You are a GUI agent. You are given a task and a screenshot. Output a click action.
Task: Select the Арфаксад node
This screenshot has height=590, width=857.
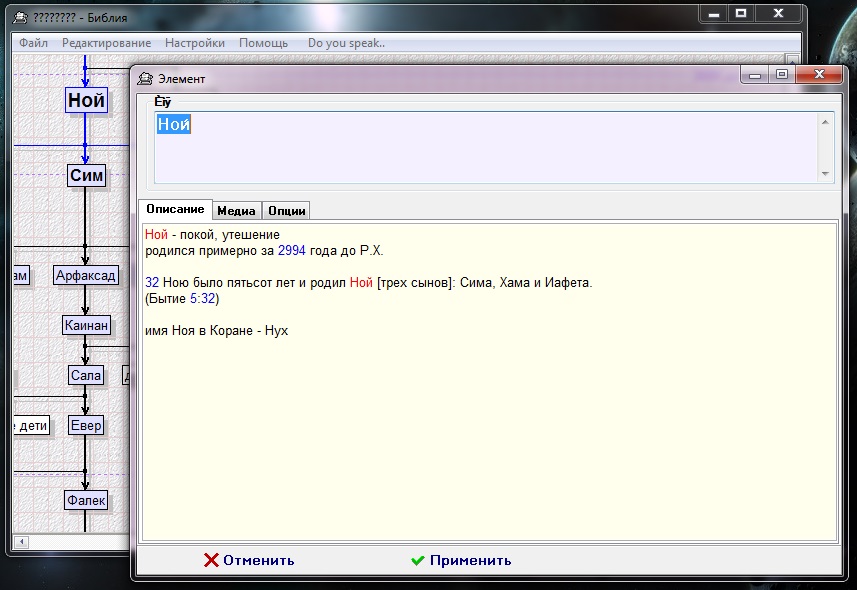[x=86, y=275]
